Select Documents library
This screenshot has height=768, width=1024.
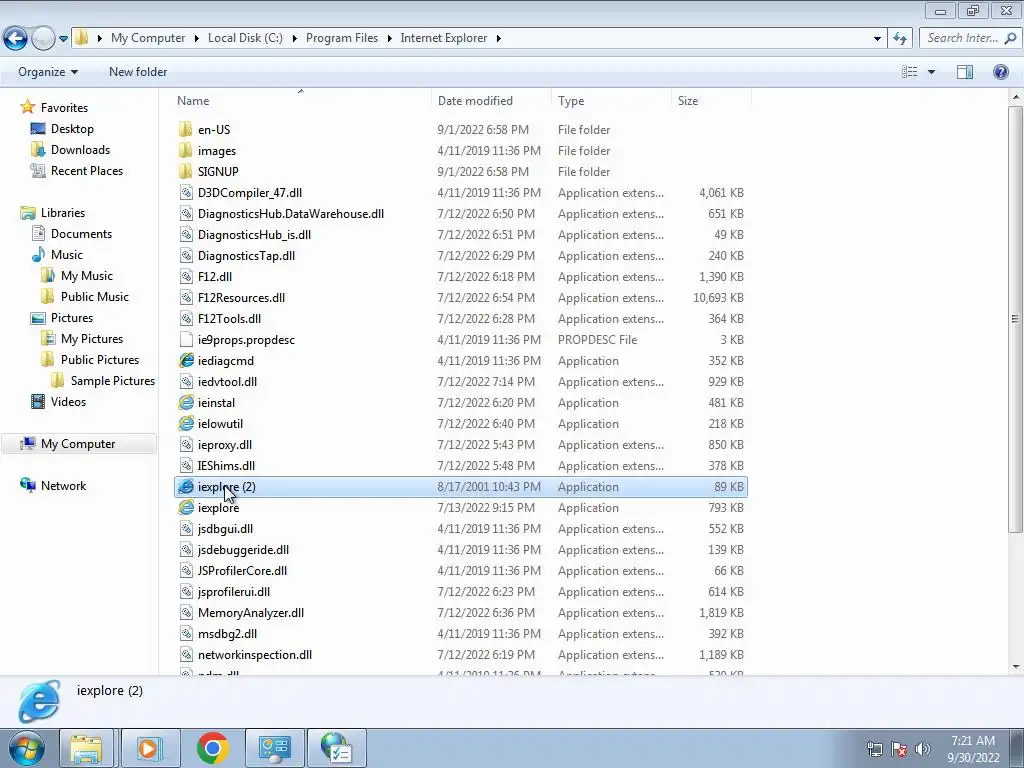point(81,234)
